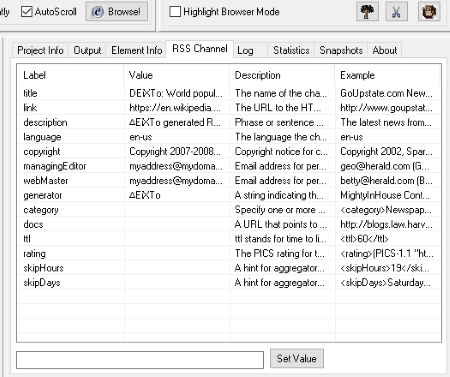
Task: Click the tree icon button
Action: click(x=367, y=12)
